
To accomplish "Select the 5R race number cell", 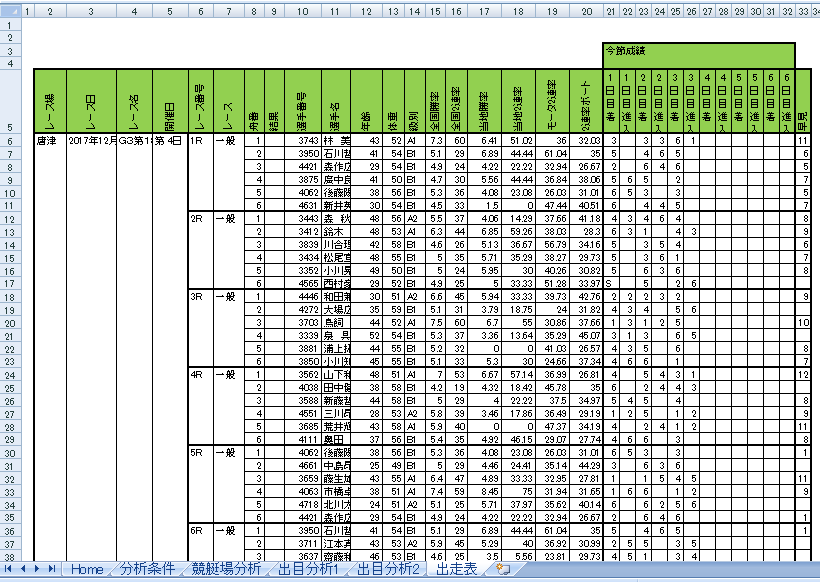I will click(201, 453).
